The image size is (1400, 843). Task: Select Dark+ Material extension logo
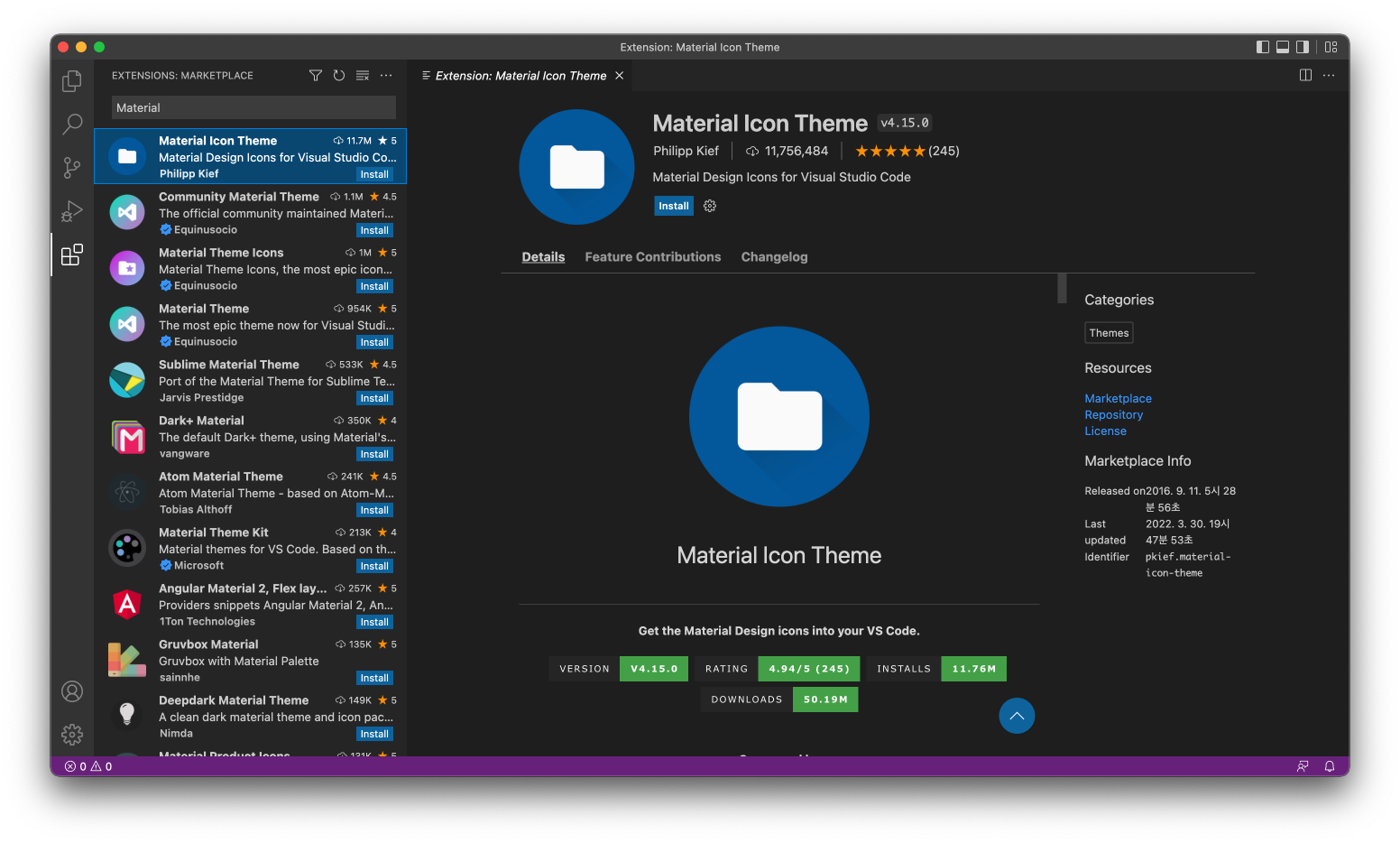point(127,436)
